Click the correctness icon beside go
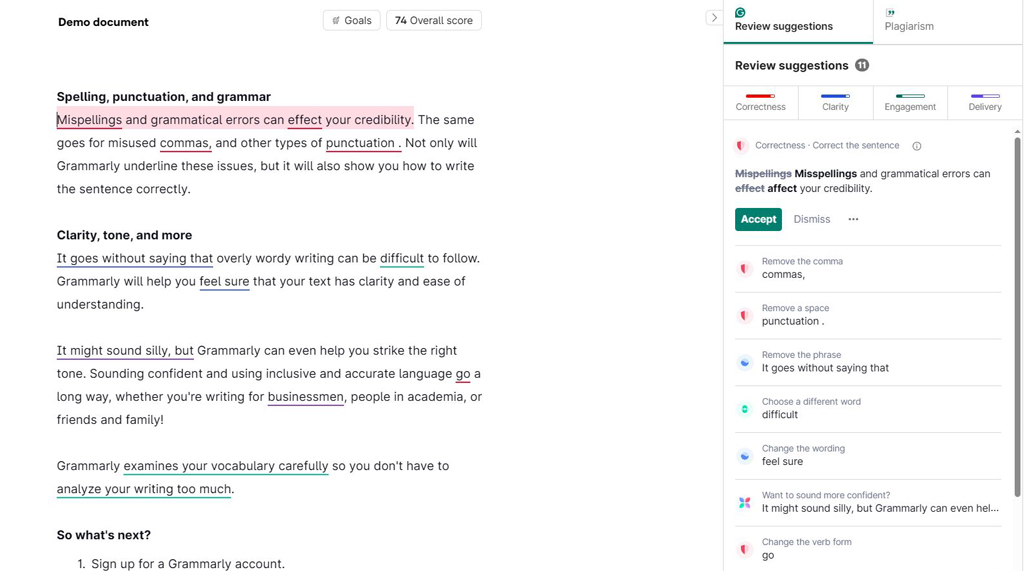 744,549
